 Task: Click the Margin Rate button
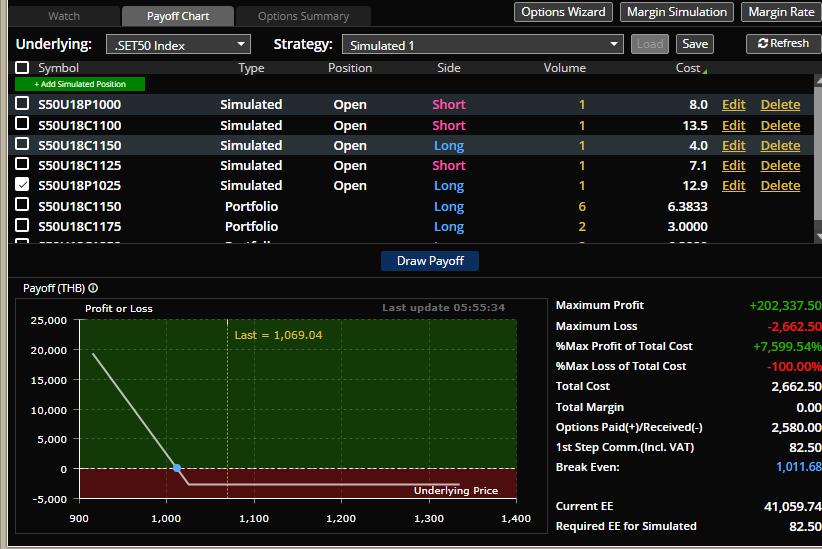781,12
